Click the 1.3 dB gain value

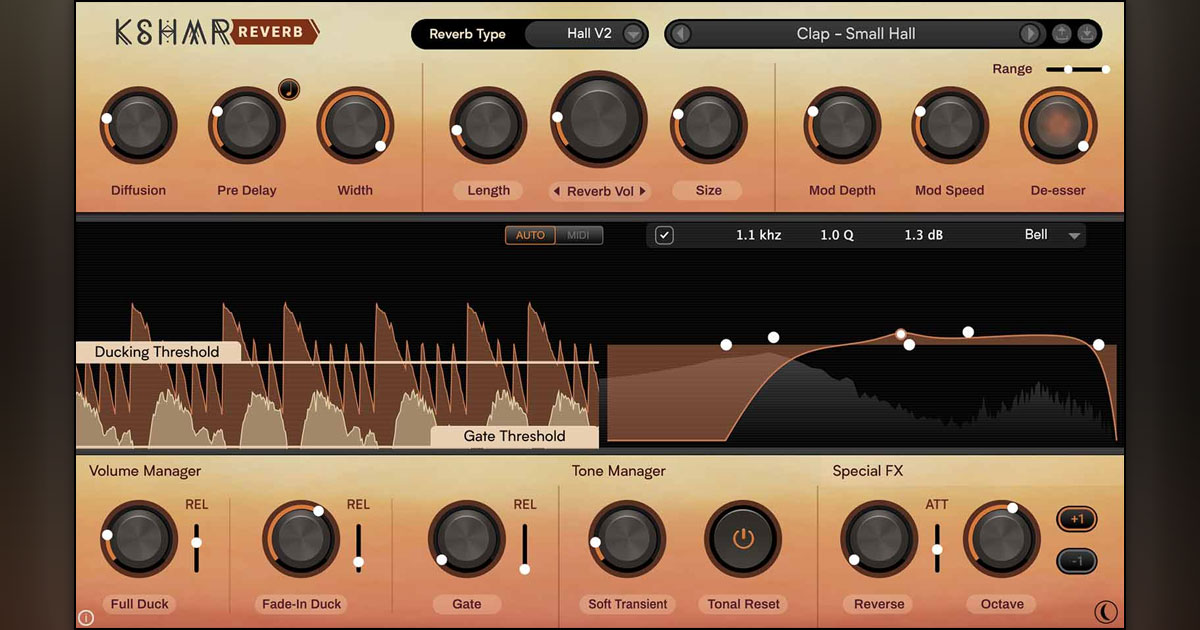923,235
